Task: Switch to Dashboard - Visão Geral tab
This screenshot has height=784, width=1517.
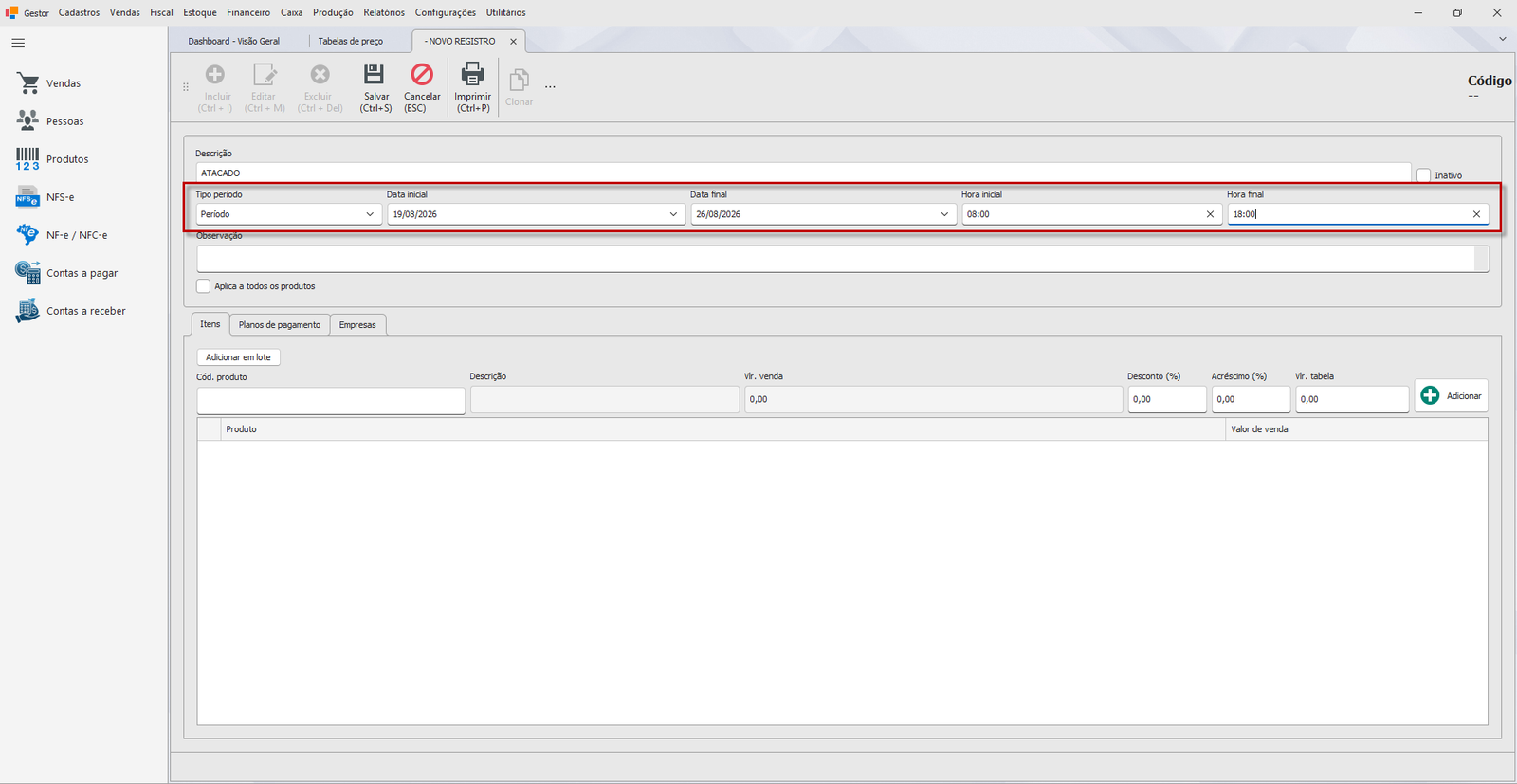Action: 234,41
